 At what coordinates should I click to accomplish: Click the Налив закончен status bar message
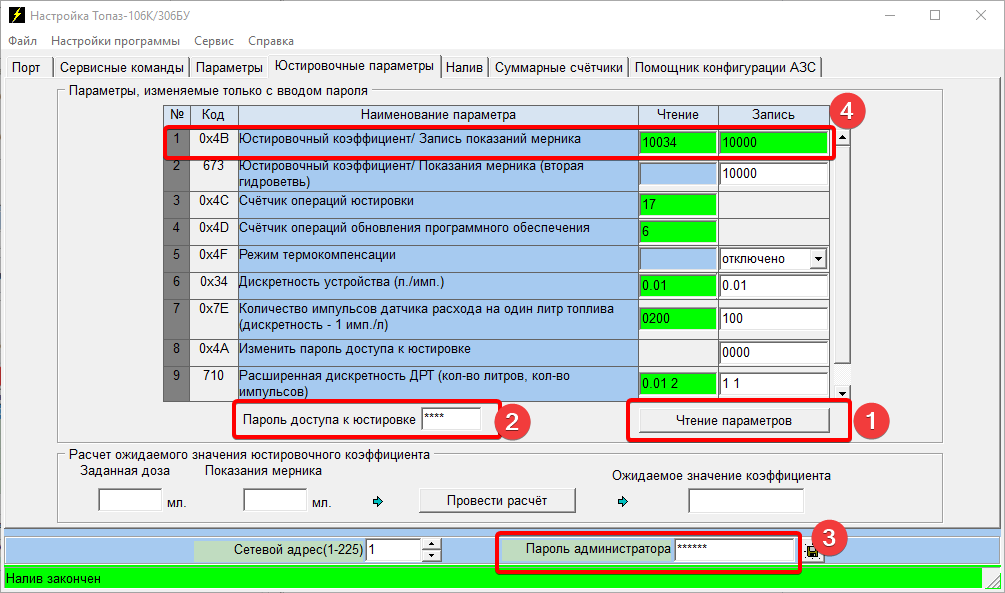53,578
